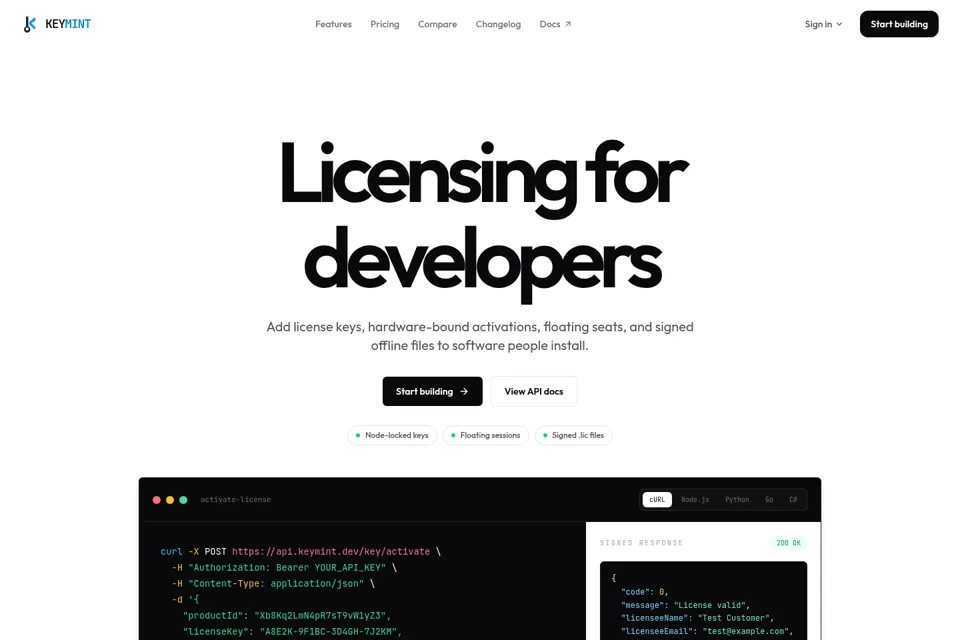Open the Docs external link
960x640 pixels.
555,24
